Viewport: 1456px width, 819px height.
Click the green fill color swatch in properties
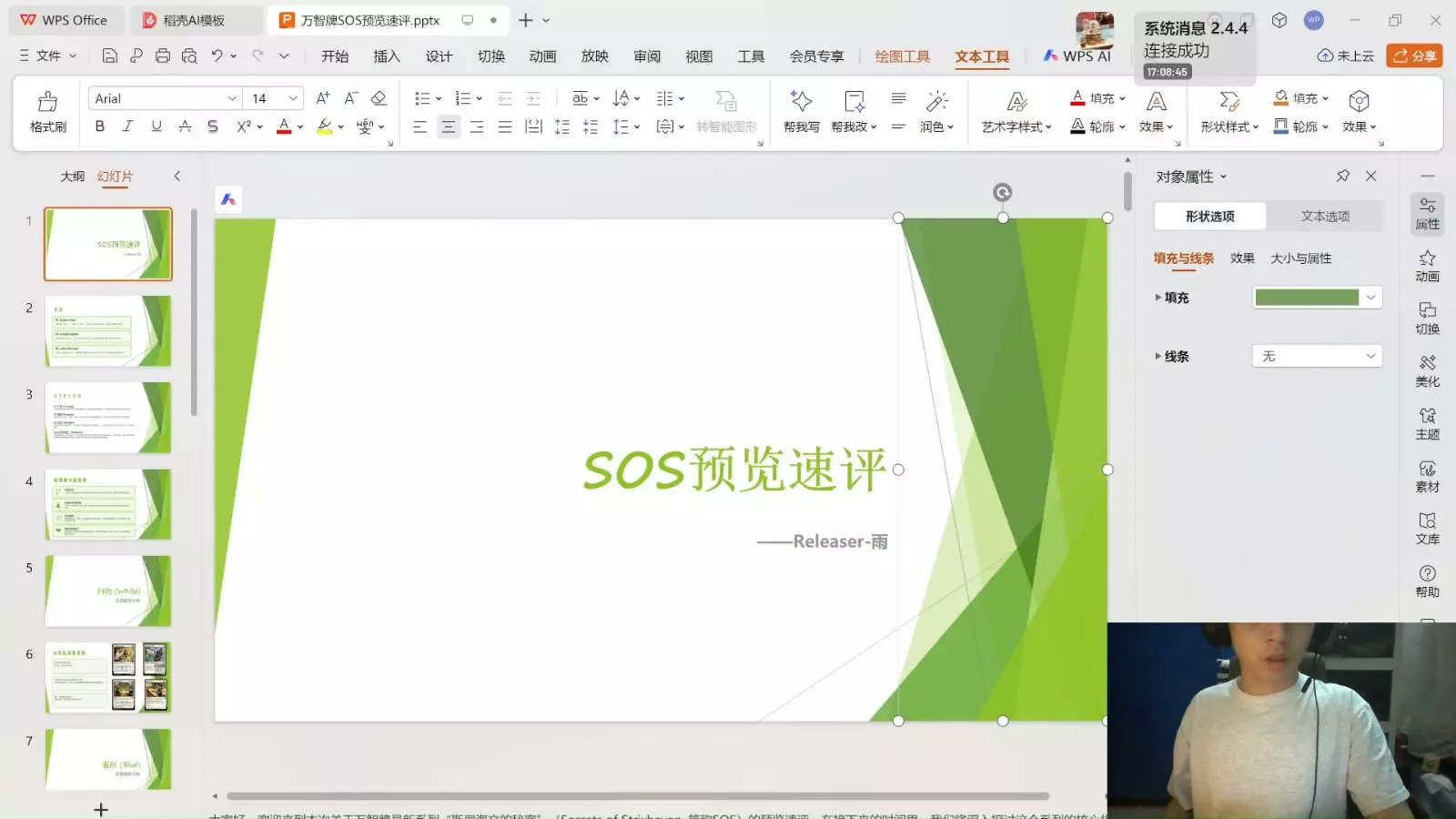(1307, 298)
